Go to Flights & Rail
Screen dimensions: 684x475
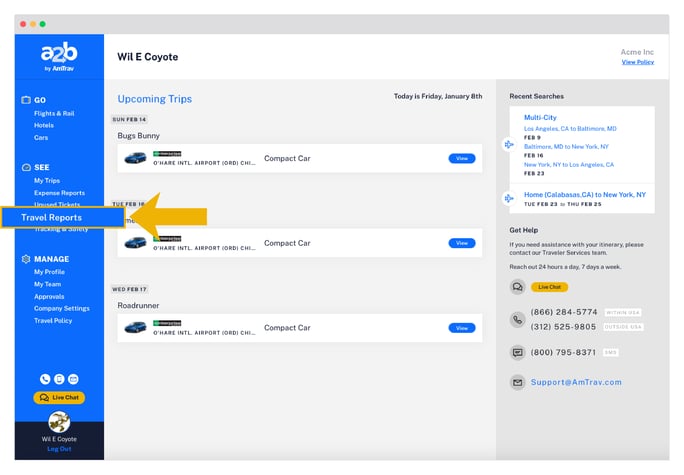point(54,114)
